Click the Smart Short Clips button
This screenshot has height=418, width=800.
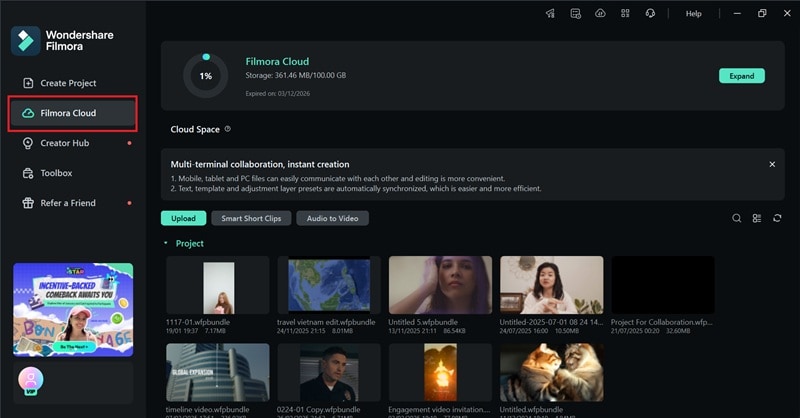251,218
